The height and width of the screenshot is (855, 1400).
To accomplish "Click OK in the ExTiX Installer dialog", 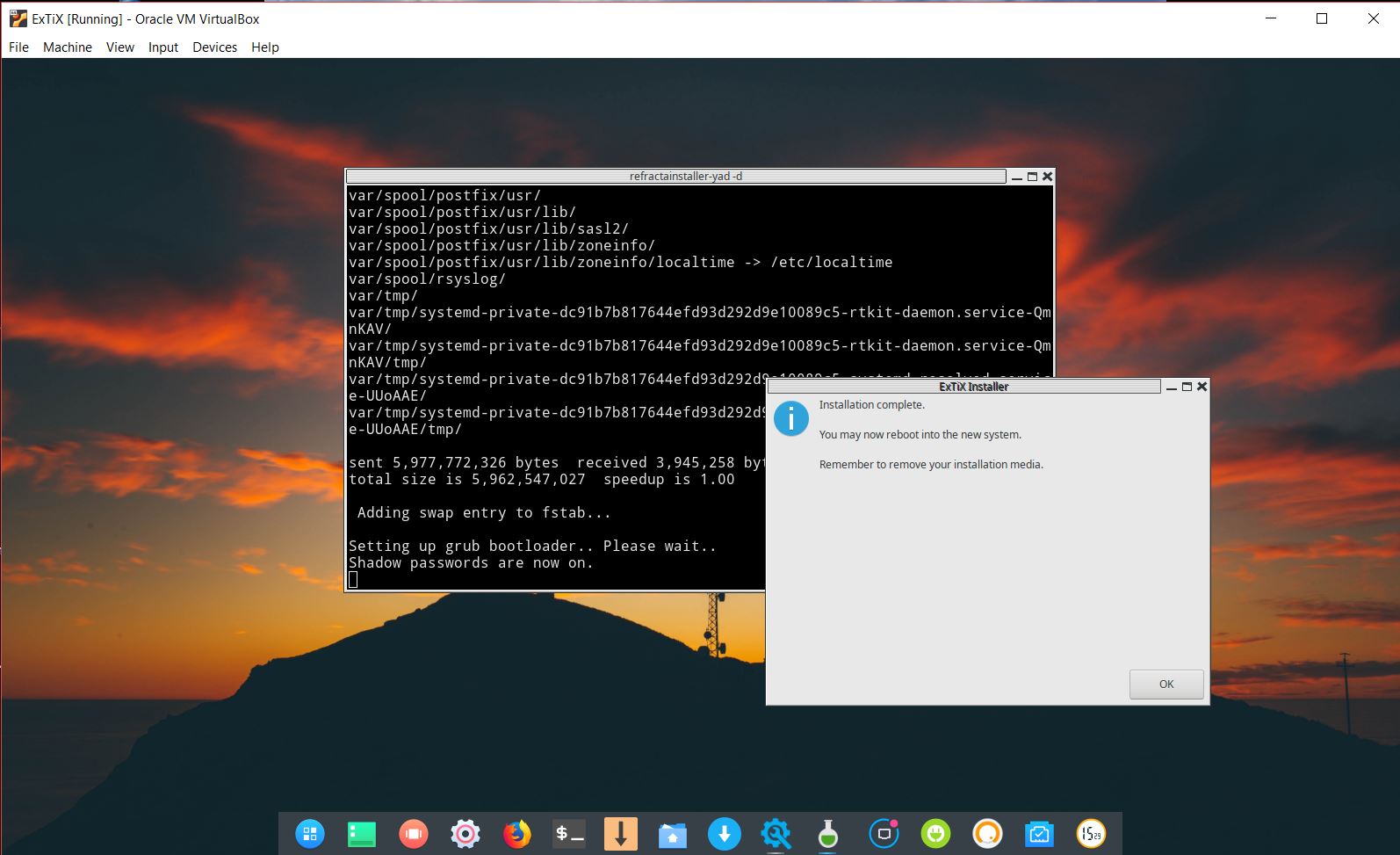I will point(1166,685).
